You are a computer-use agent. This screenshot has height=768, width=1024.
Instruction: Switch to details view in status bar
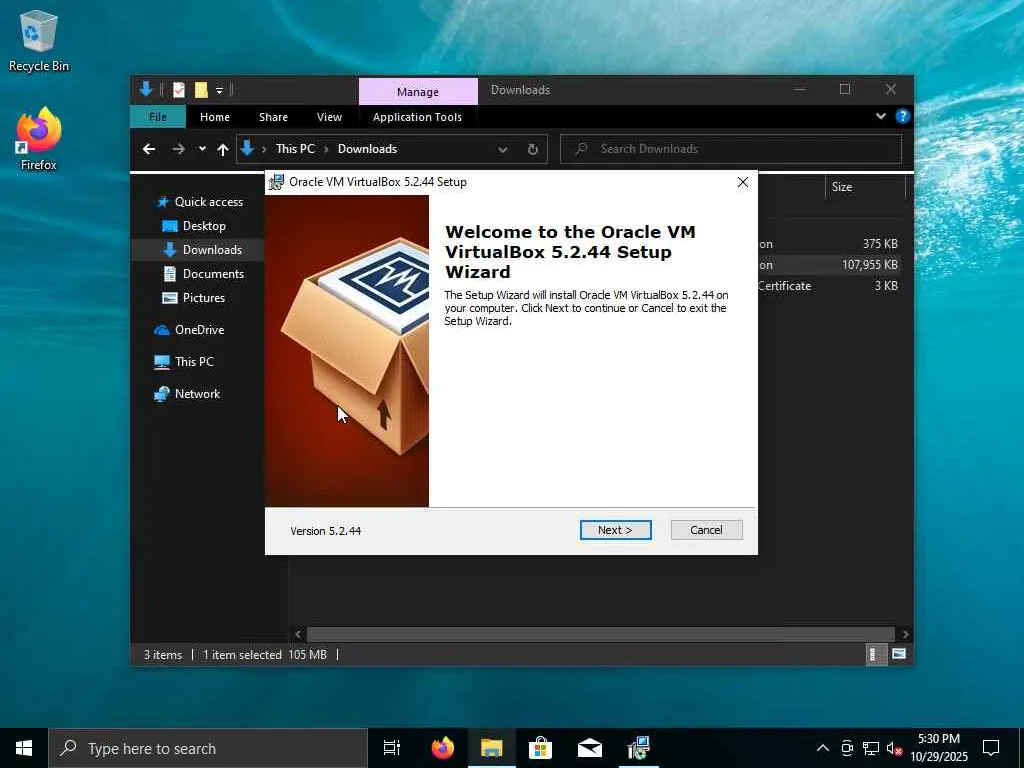[x=875, y=654]
